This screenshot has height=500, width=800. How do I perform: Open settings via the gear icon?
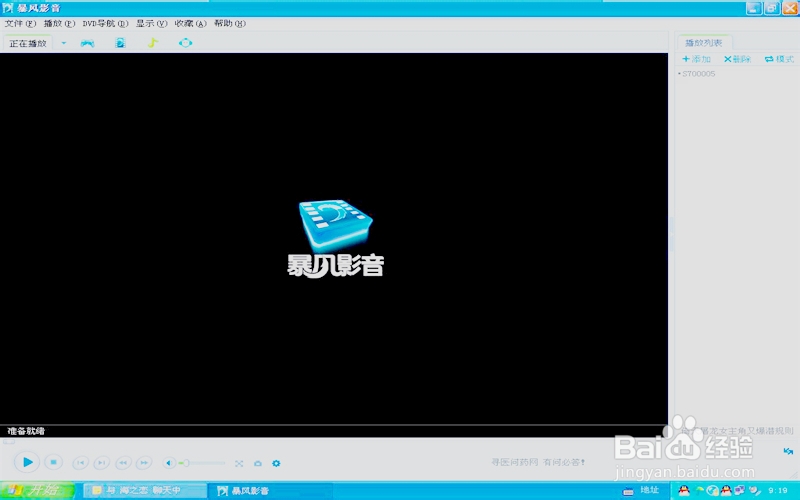(276, 463)
